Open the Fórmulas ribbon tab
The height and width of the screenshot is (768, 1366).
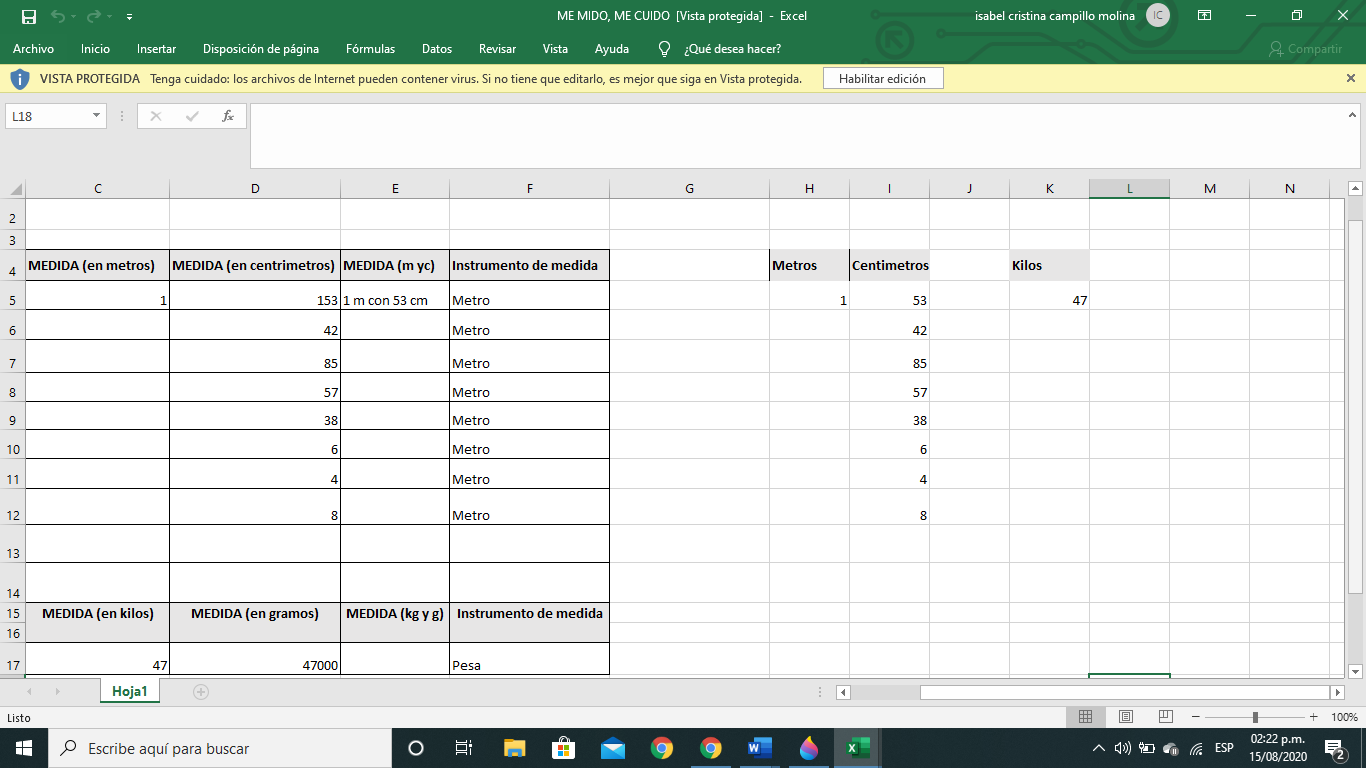point(370,49)
